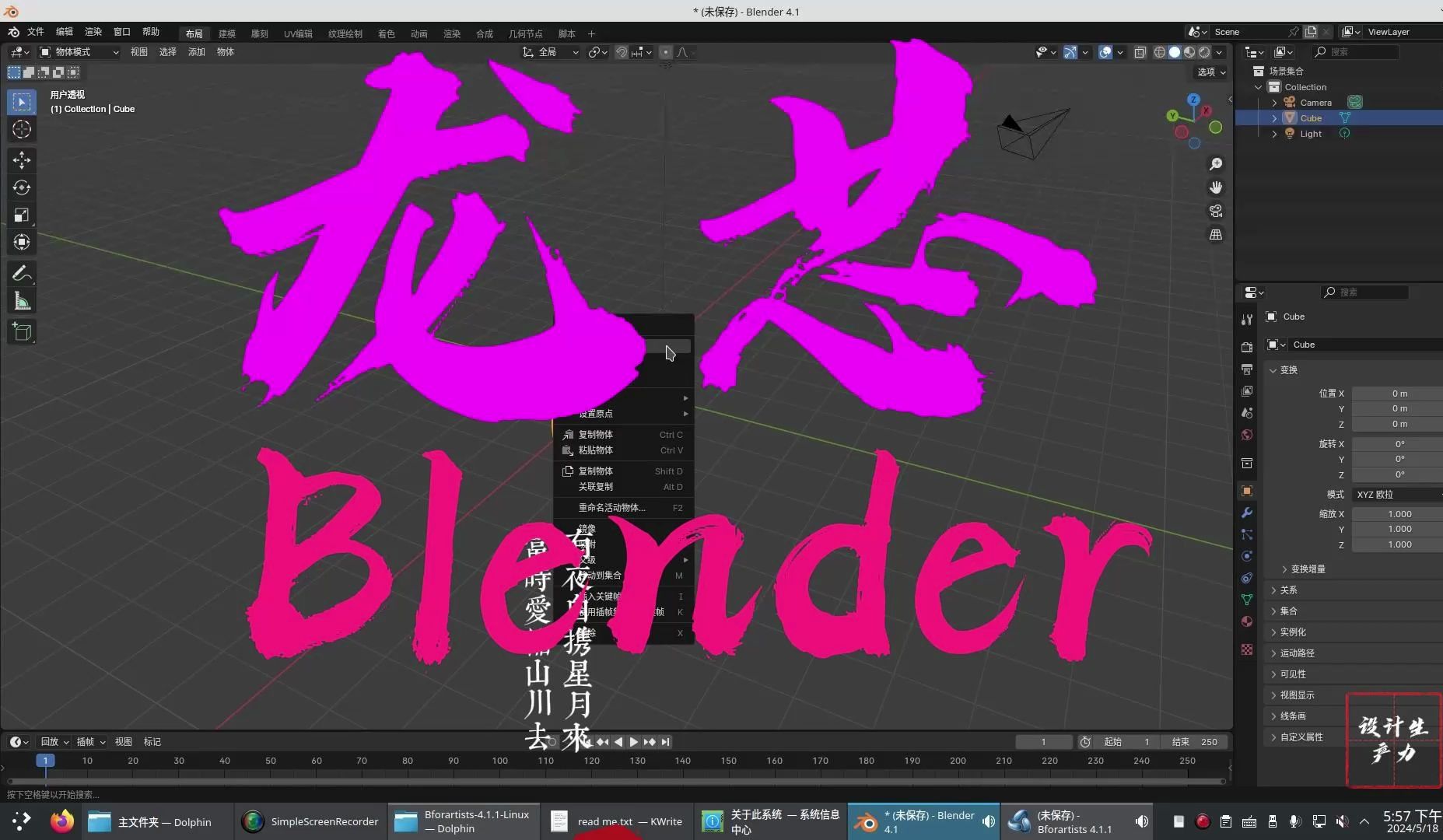The width and height of the screenshot is (1443, 840).
Task: Activate the Rotate tool
Action: (22, 187)
